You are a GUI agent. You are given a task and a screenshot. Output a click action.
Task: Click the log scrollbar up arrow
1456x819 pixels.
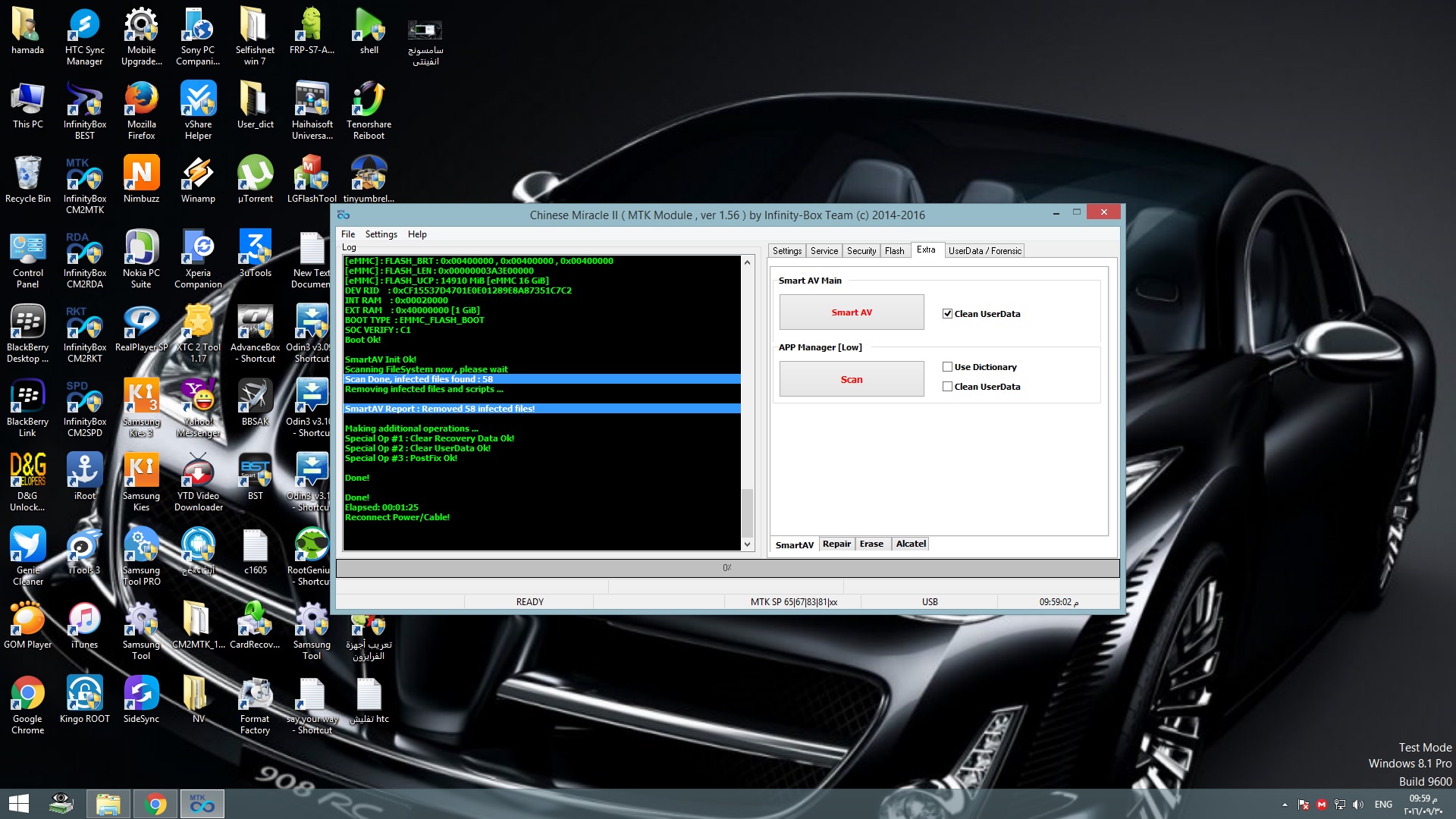(x=747, y=262)
